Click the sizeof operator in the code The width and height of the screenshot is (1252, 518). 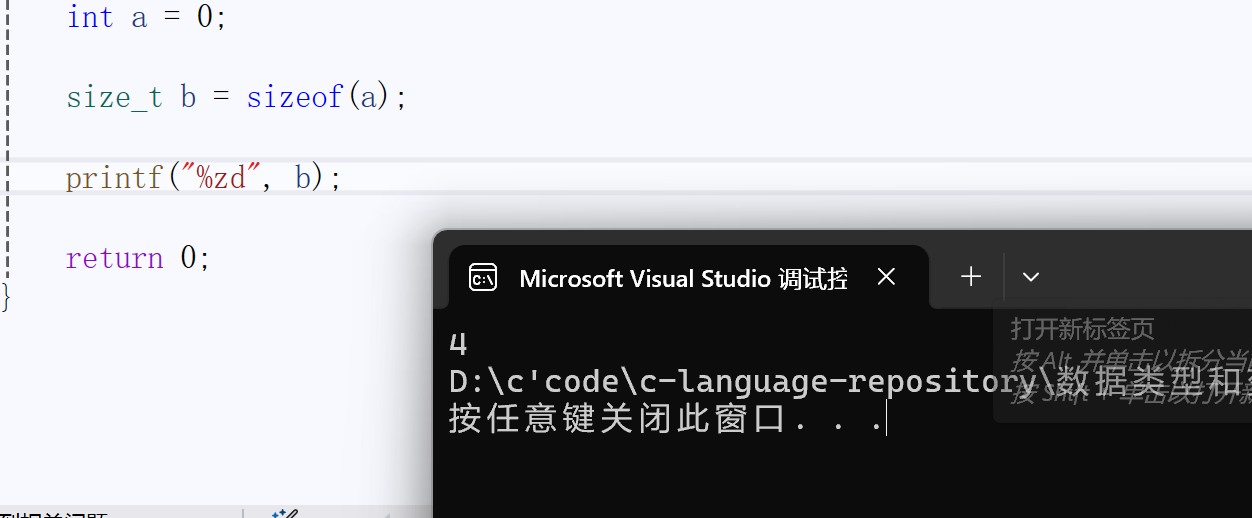(295, 97)
